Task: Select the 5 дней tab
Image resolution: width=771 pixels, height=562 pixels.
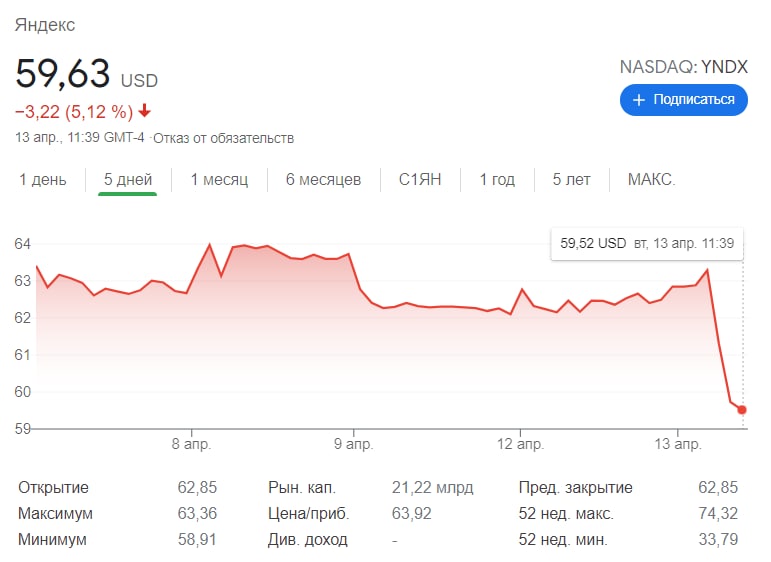Action: [x=128, y=179]
